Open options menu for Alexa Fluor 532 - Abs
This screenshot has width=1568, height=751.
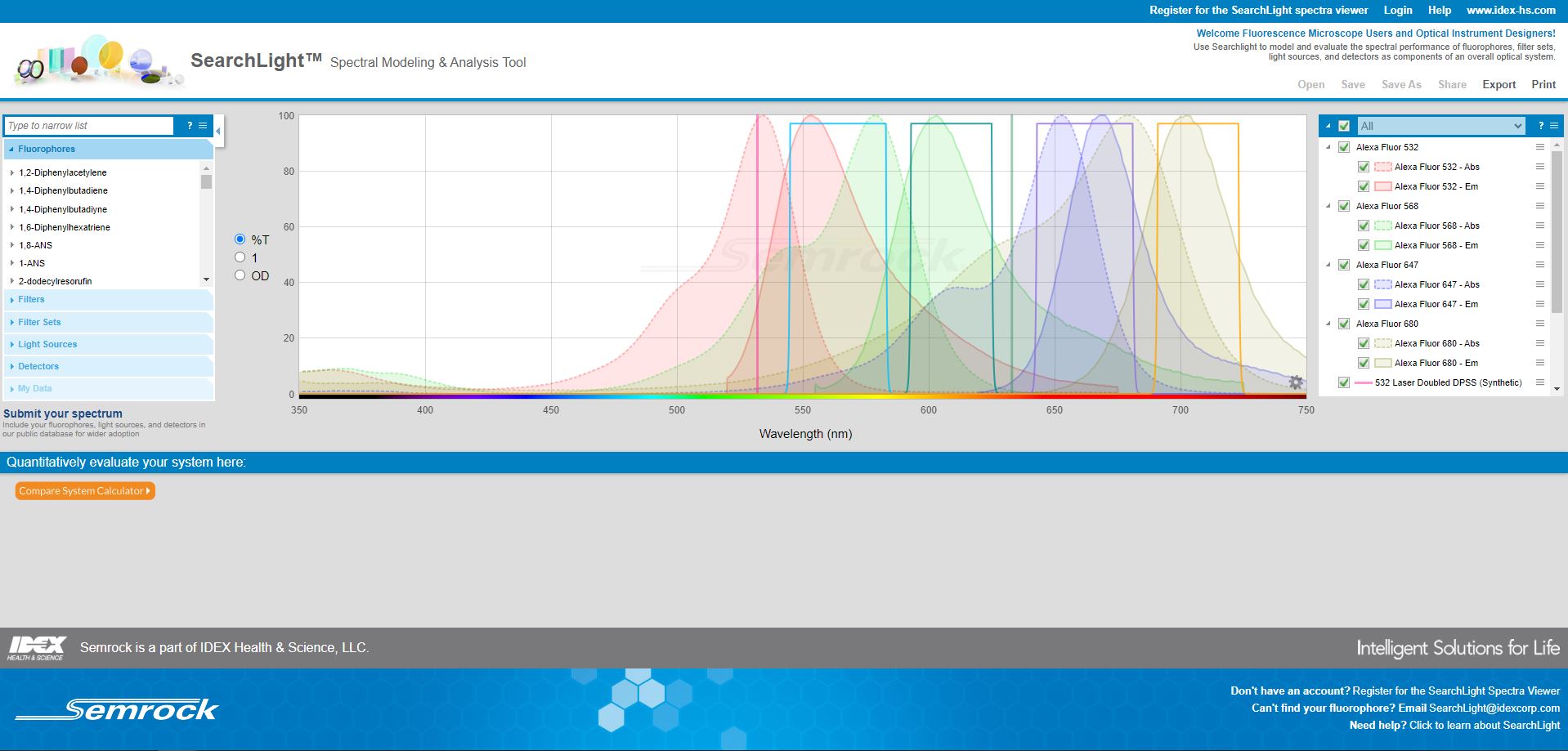point(1540,167)
